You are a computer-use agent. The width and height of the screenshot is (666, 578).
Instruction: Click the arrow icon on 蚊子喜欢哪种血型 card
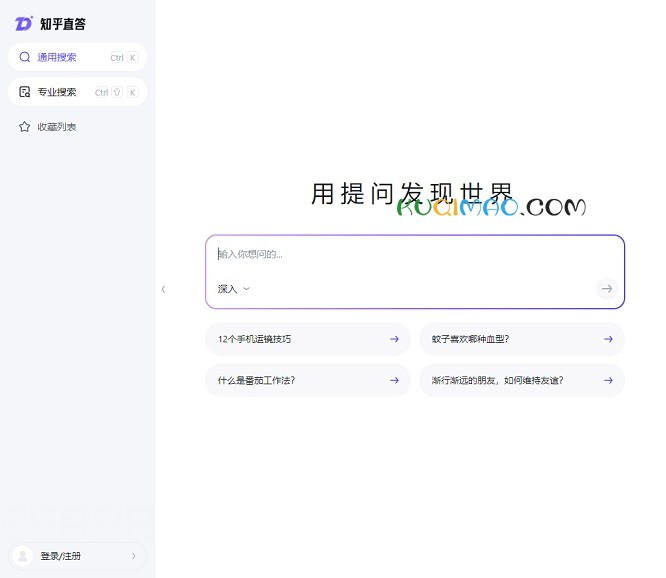(608, 339)
